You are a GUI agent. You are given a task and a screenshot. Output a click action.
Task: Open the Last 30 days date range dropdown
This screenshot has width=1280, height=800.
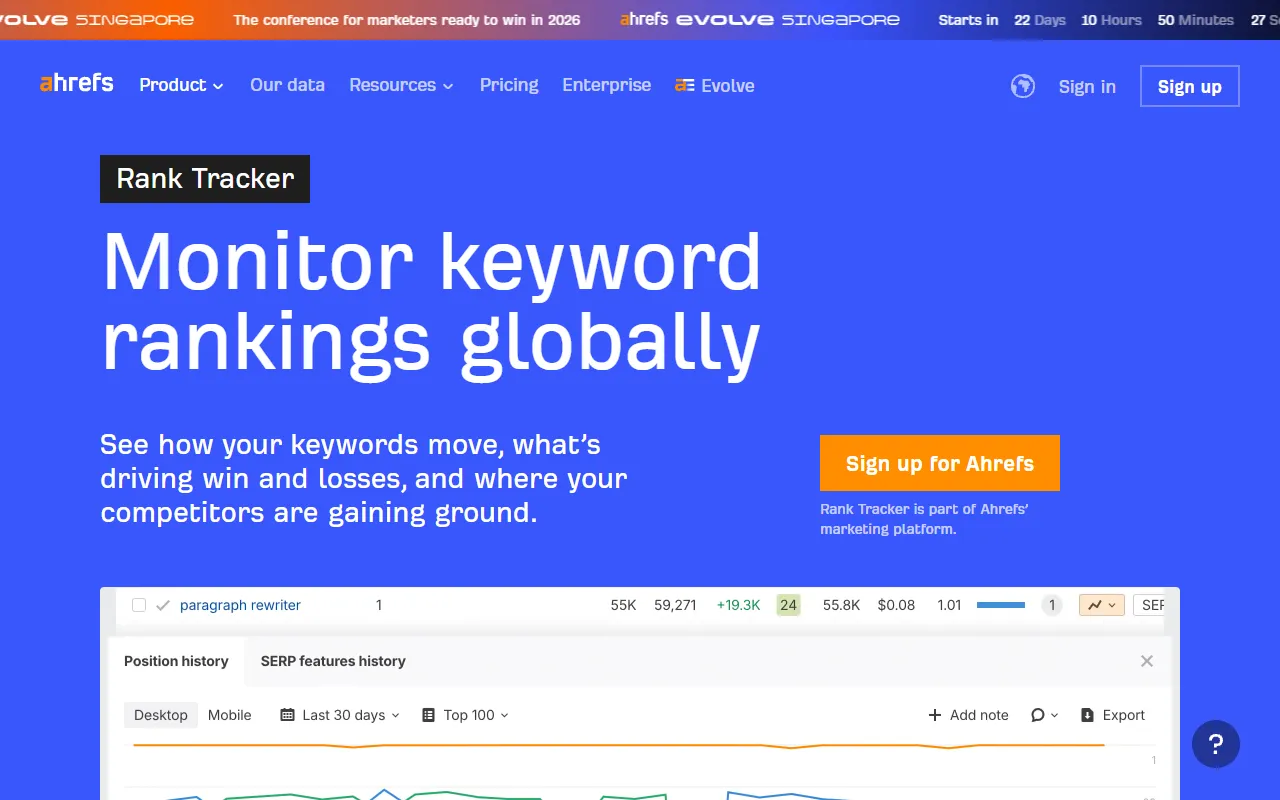tap(341, 715)
